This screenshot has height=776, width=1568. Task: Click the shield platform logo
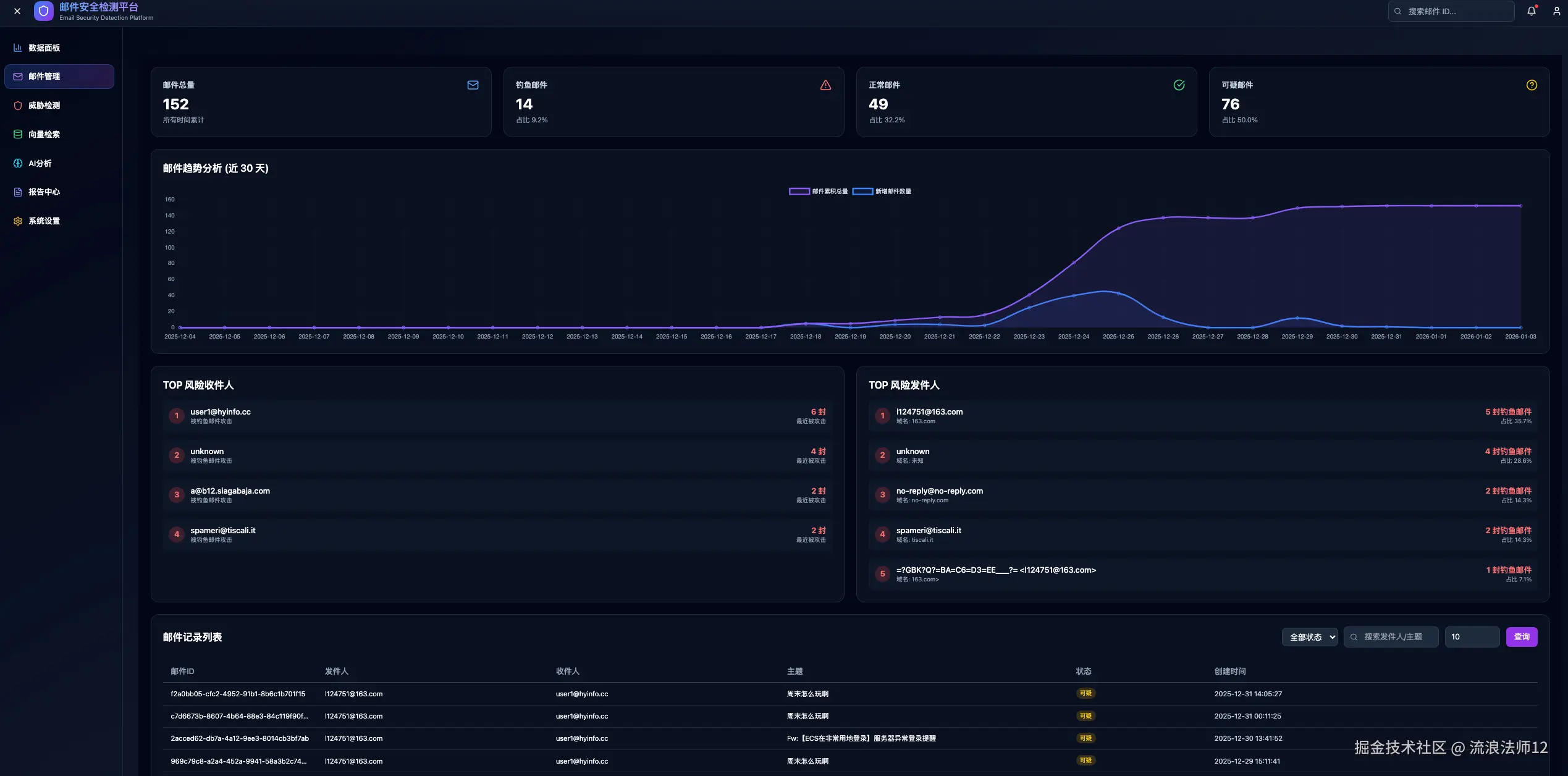click(43, 11)
